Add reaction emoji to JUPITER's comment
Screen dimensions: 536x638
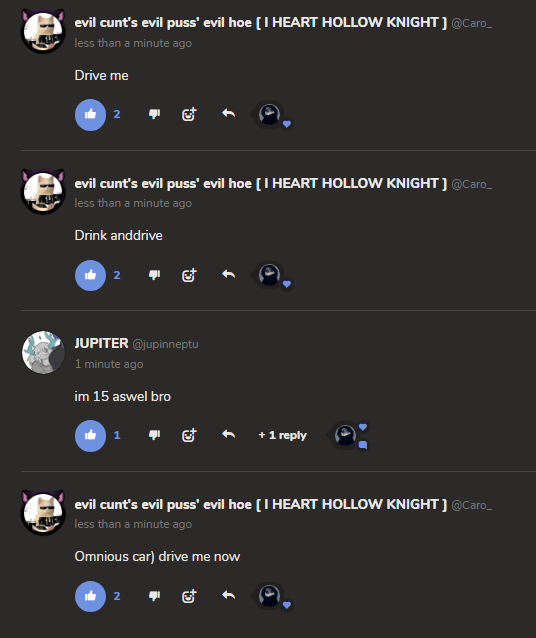[189, 435]
